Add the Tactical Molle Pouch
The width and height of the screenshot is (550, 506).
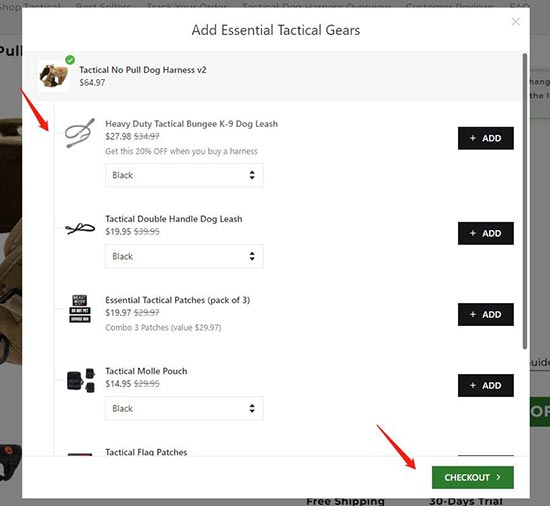[x=485, y=385]
